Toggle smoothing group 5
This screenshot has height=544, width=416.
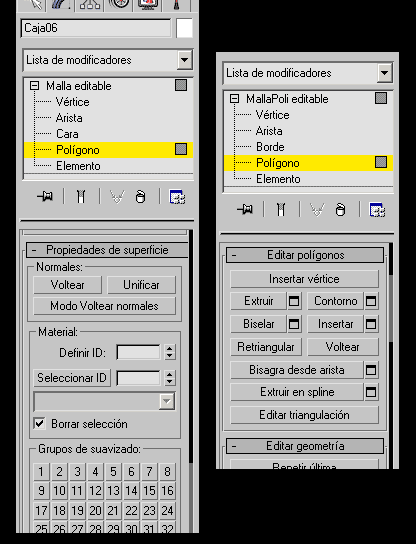click(x=113, y=472)
